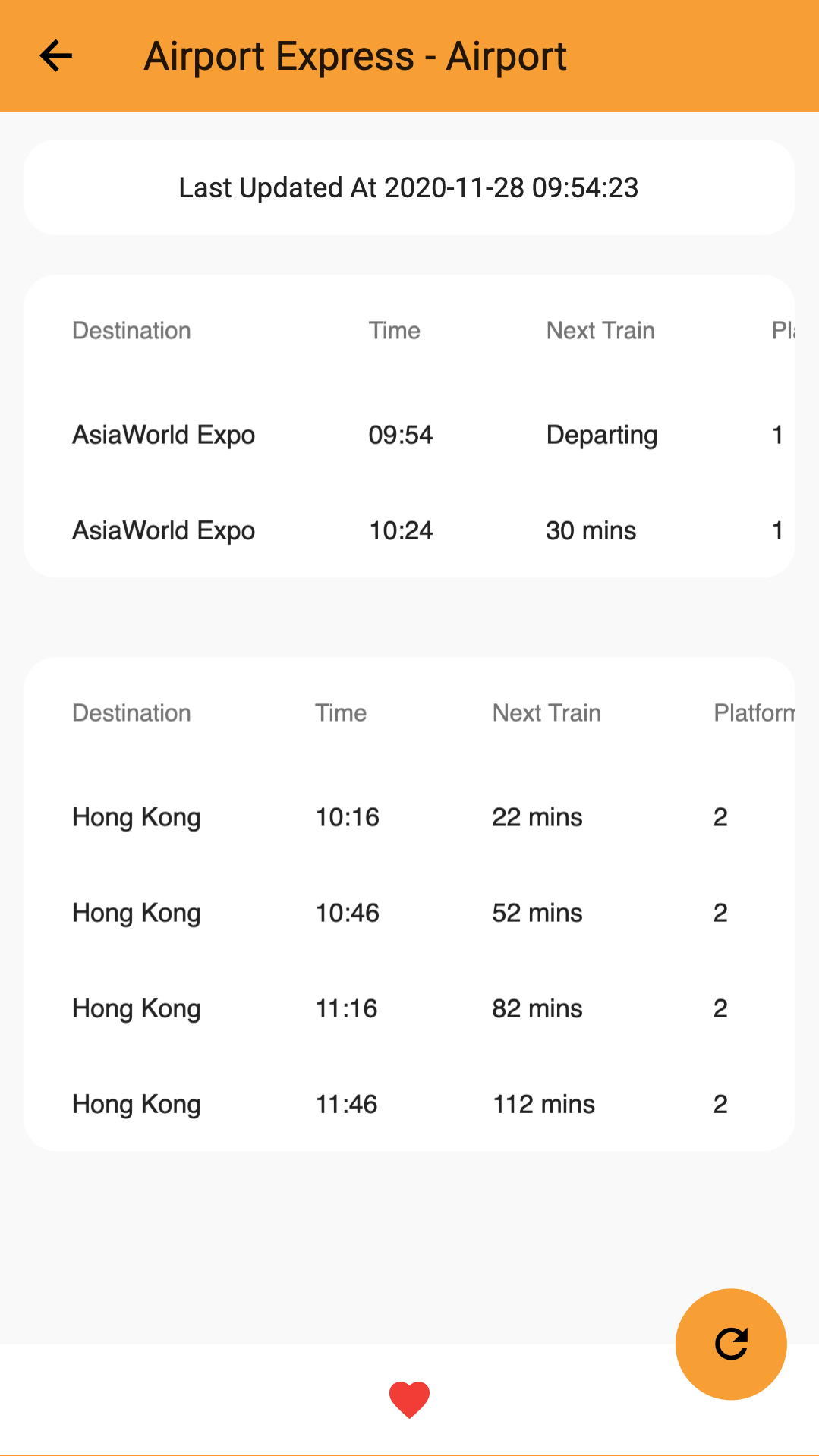
Task: Select the Hong Kong 10:16 train row
Action: tap(409, 817)
